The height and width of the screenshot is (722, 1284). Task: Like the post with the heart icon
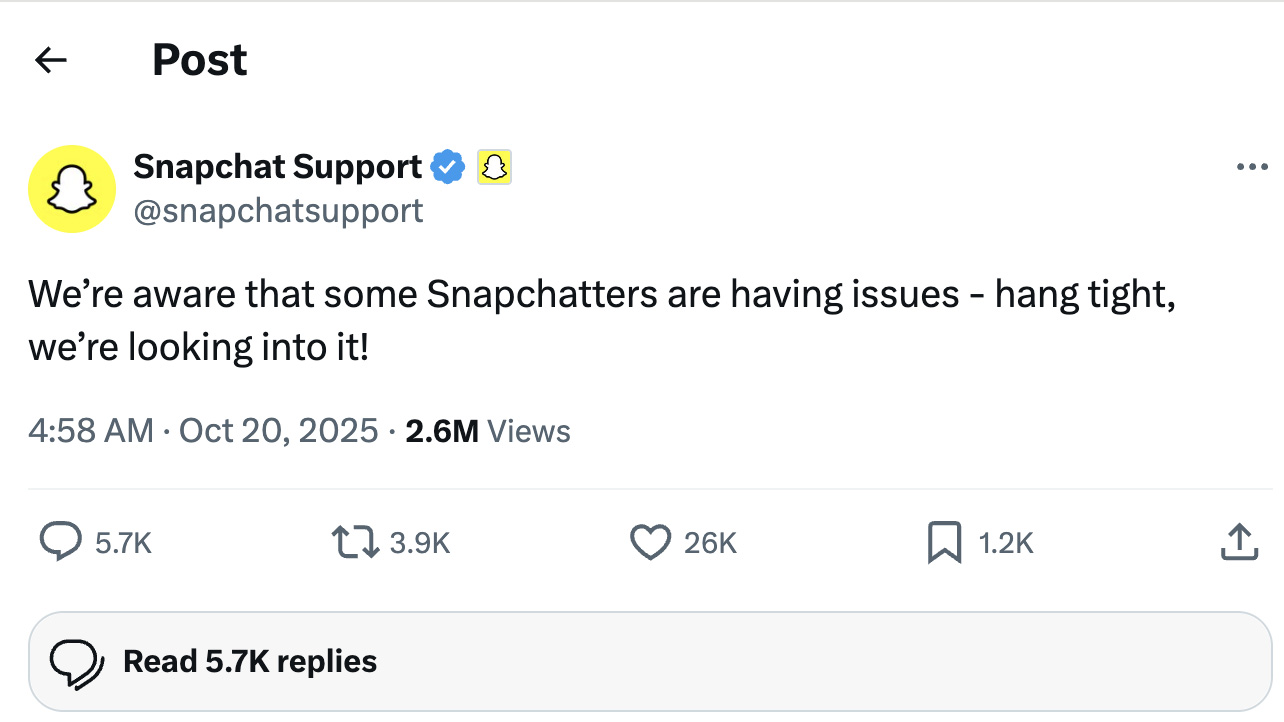coord(650,542)
